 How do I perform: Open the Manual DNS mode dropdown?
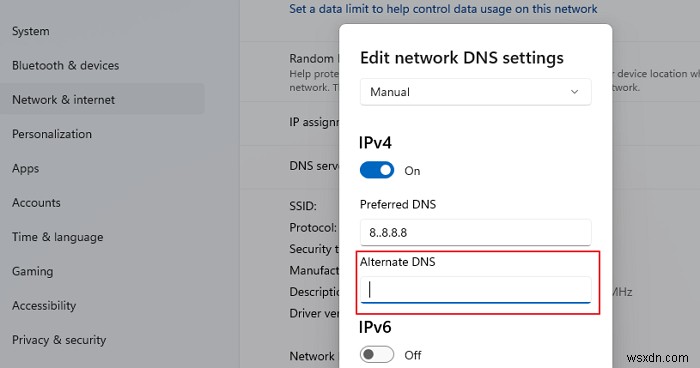[x=475, y=92]
